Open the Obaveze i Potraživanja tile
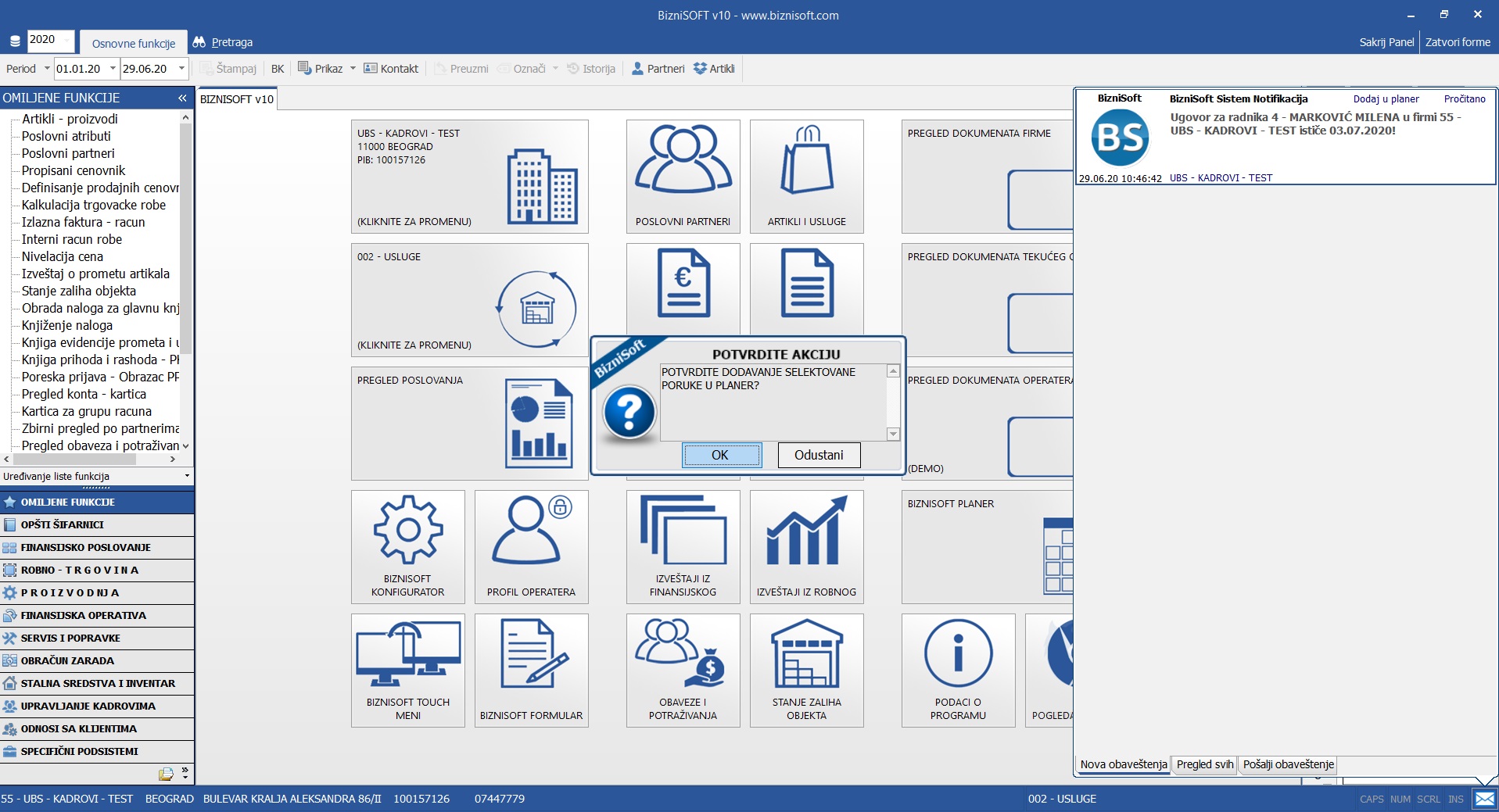The image size is (1499, 812). point(683,671)
